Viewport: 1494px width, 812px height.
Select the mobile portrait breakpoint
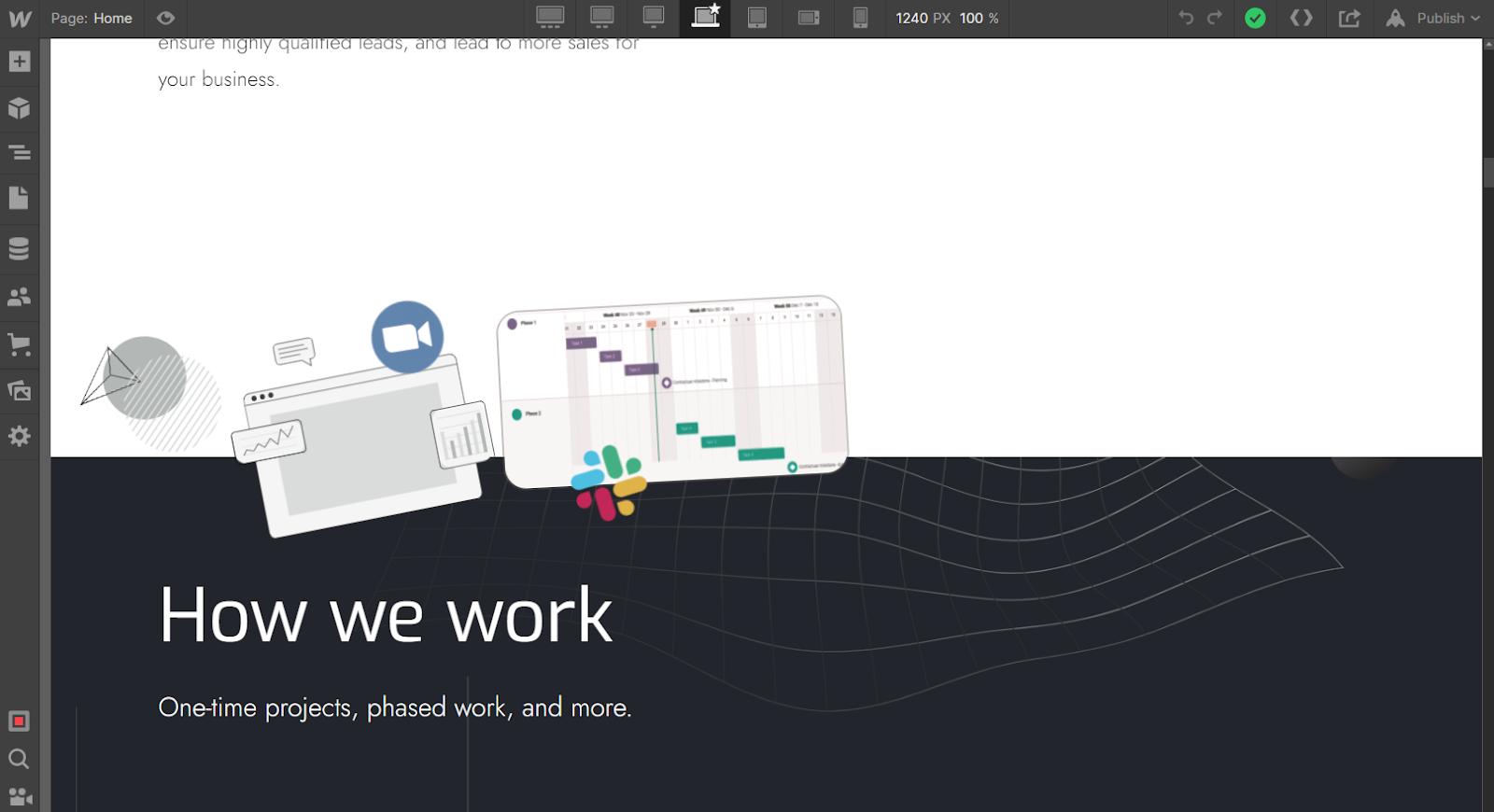(x=861, y=18)
